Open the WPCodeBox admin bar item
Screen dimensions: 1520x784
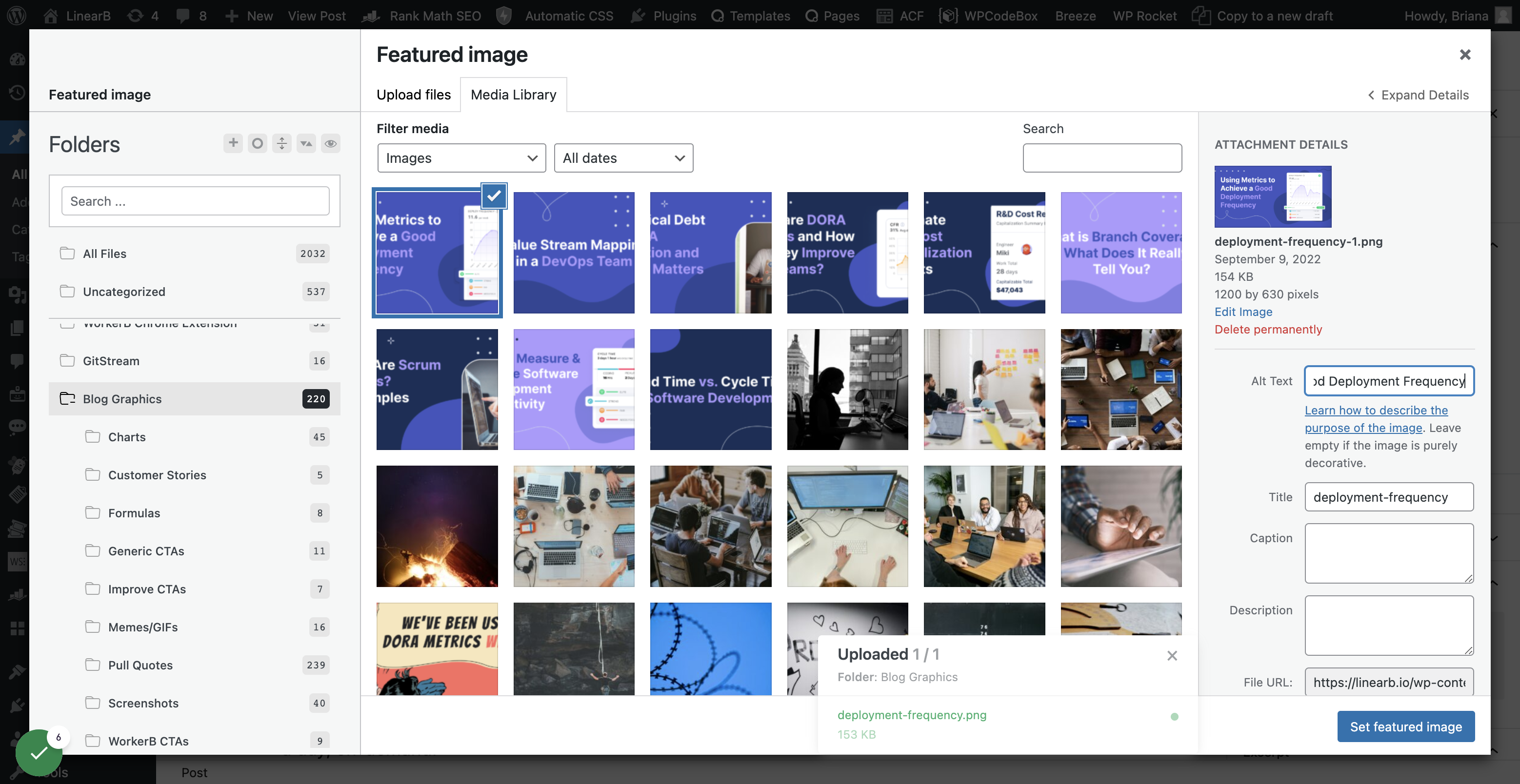click(x=988, y=15)
